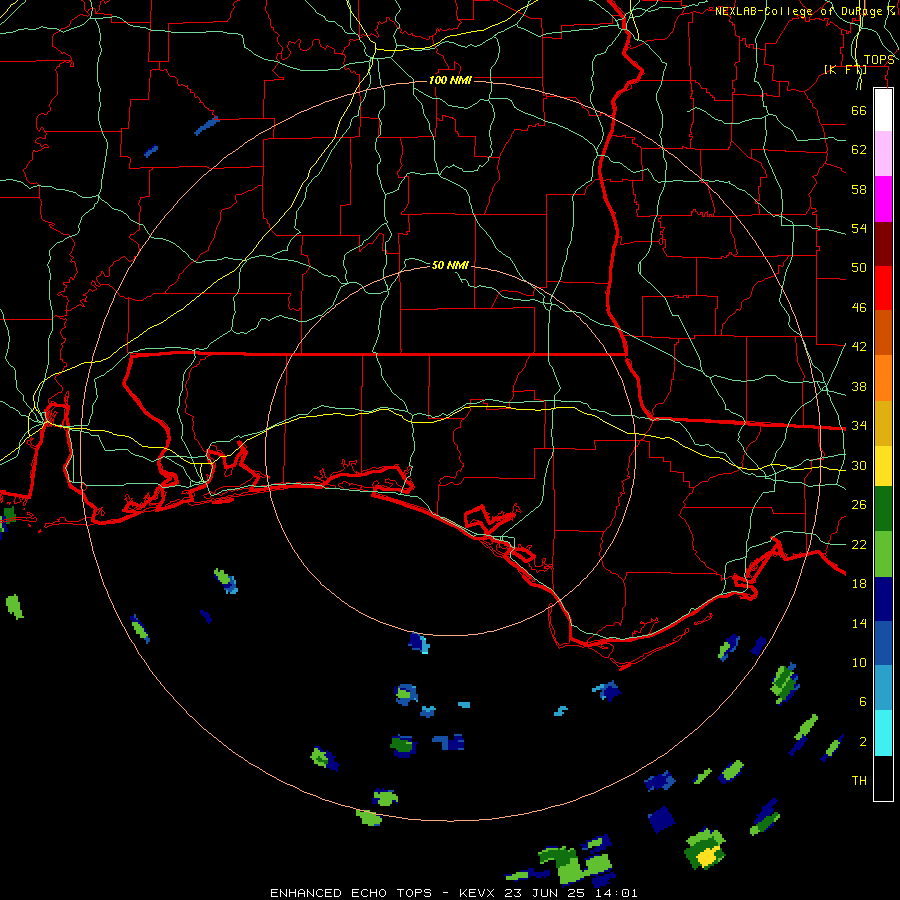
Task: Click the white swatch beside the 66 label
Action: (883, 110)
